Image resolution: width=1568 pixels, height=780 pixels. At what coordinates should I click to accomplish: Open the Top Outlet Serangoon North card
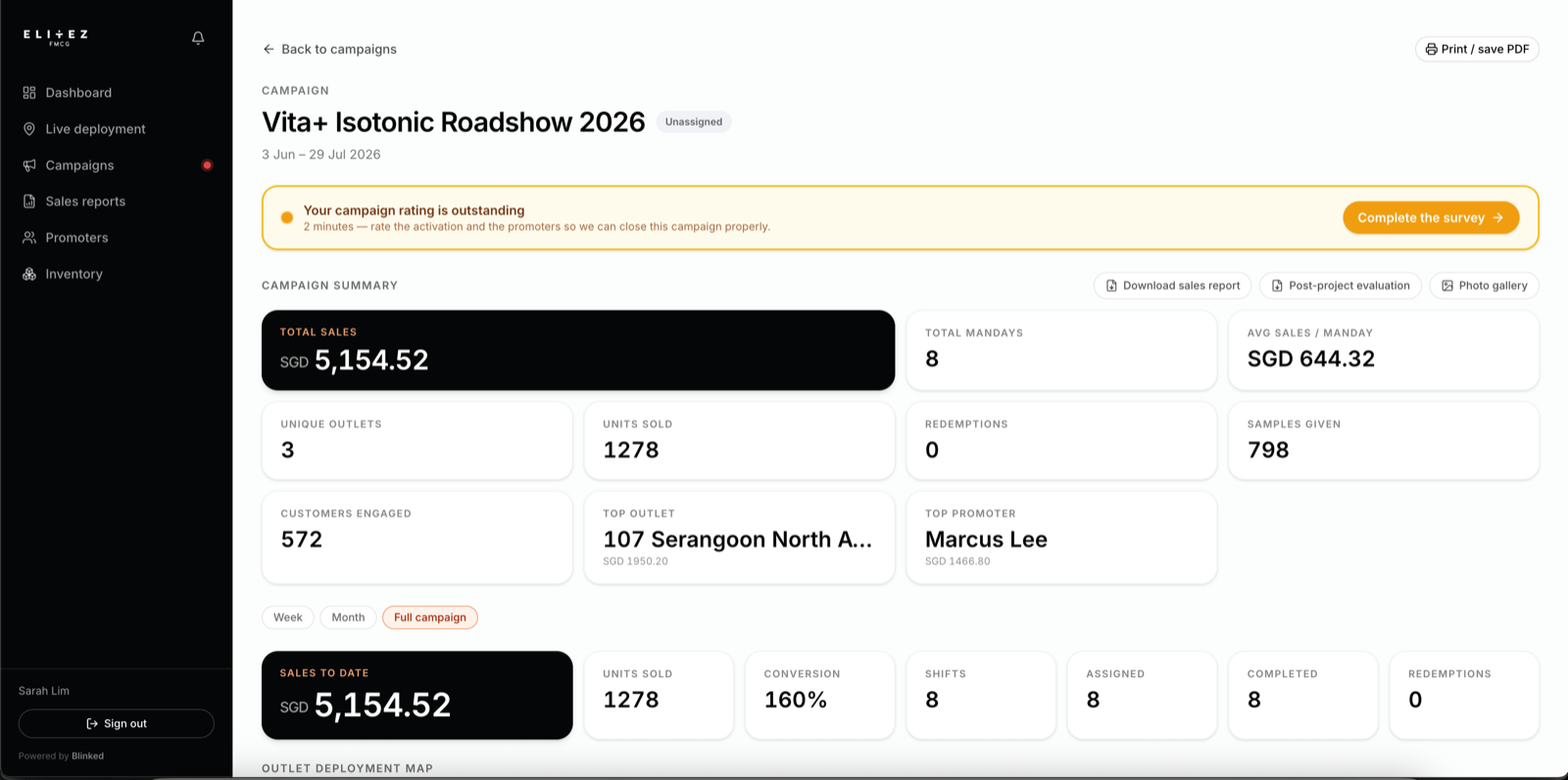739,538
